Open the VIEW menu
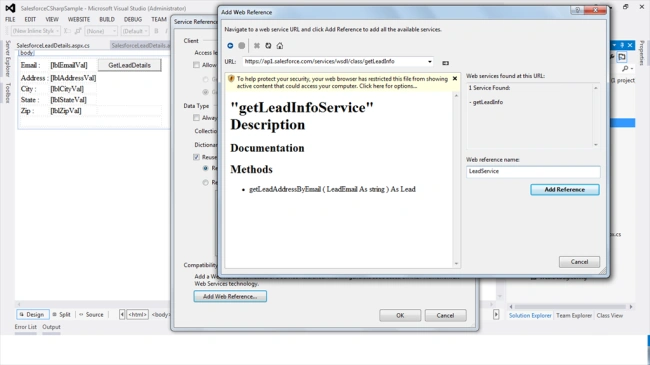Image resolution: width=650 pixels, height=365 pixels. tap(52, 19)
